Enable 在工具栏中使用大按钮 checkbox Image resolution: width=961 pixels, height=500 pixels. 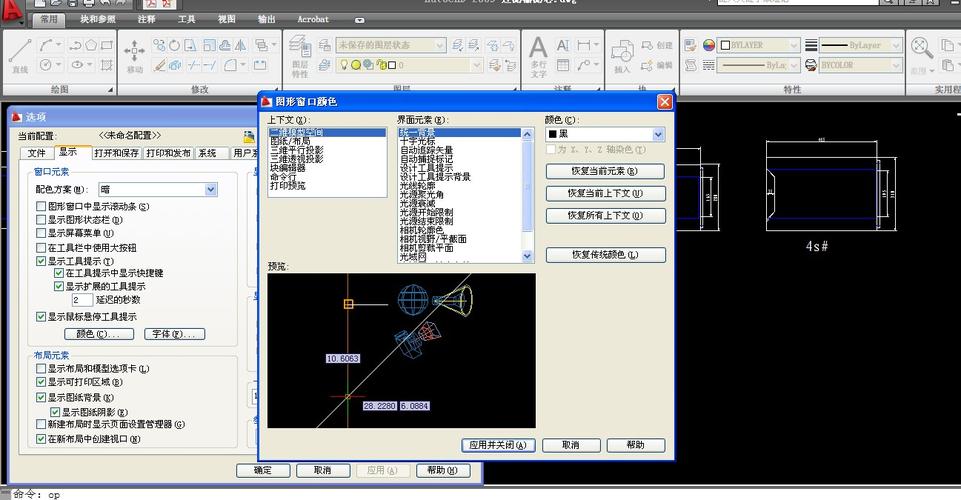(x=41, y=248)
